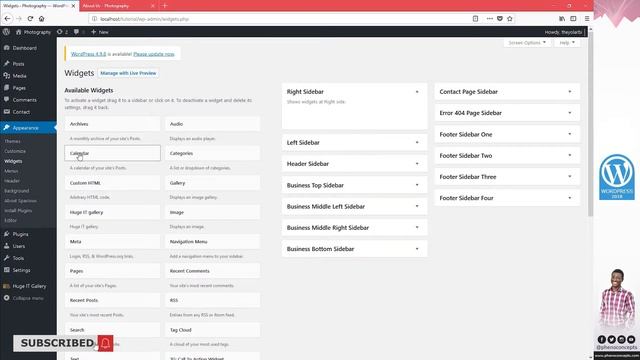Image resolution: width=640 pixels, height=360 pixels.
Task: Open the Pocket save icon
Action: [x=500, y=19]
